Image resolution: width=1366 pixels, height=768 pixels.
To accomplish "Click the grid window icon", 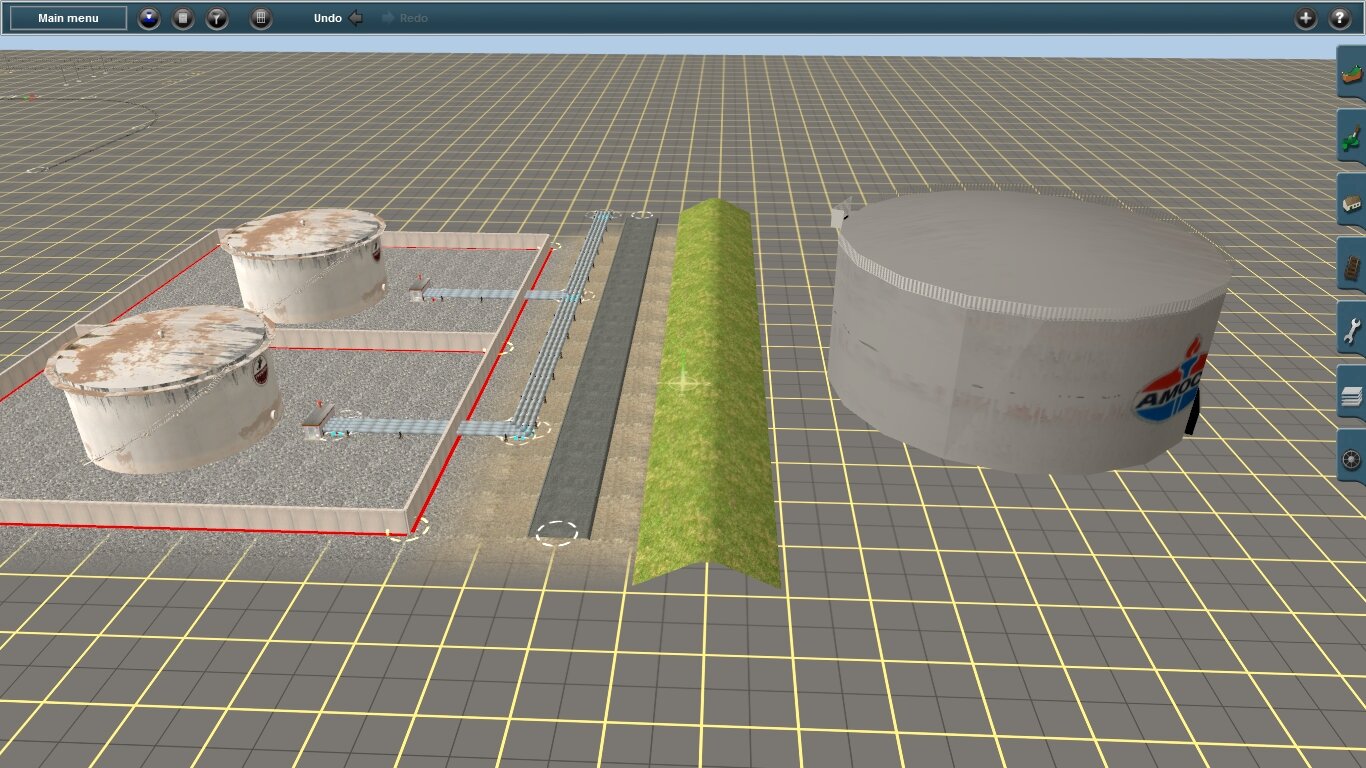I will [x=261, y=18].
